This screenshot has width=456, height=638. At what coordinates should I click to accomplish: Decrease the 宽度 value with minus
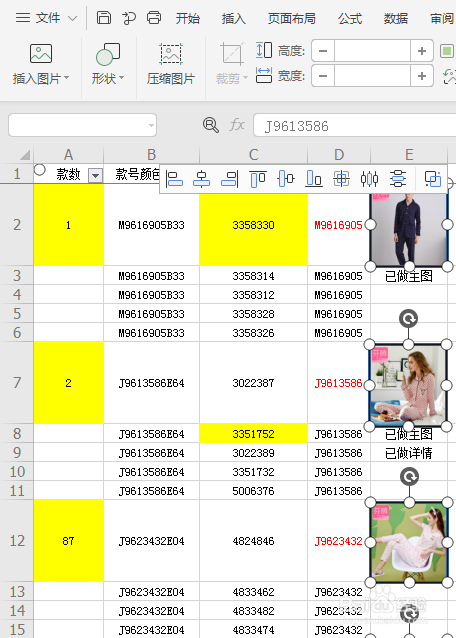tap(323, 76)
